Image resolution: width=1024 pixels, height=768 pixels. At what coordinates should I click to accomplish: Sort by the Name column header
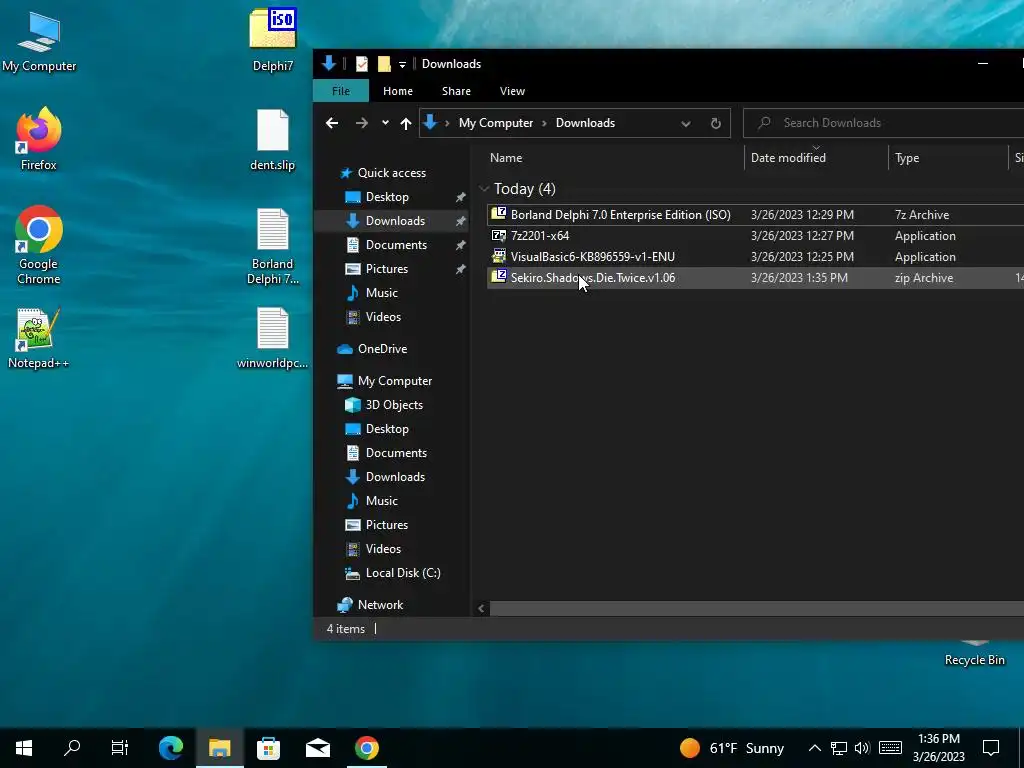[x=614, y=157]
